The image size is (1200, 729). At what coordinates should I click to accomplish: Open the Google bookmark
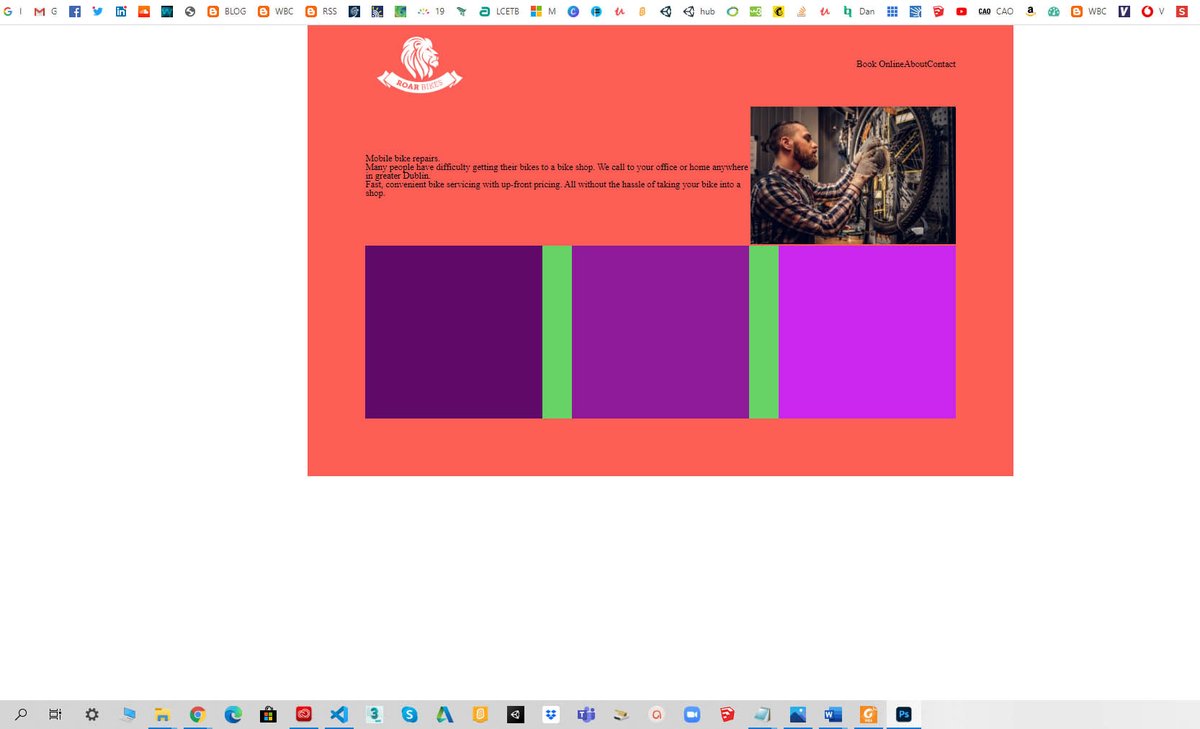pyautogui.click(x=12, y=11)
